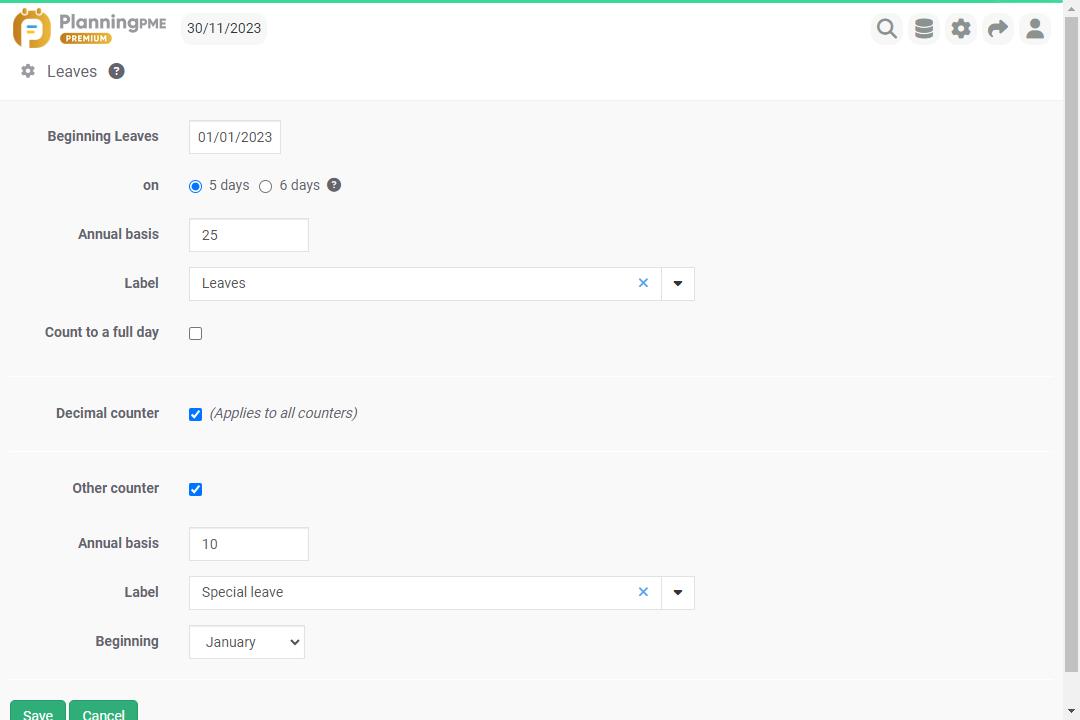Clear the Leaves label with the X
The width and height of the screenshot is (1080, 720).
click(643, 283)
